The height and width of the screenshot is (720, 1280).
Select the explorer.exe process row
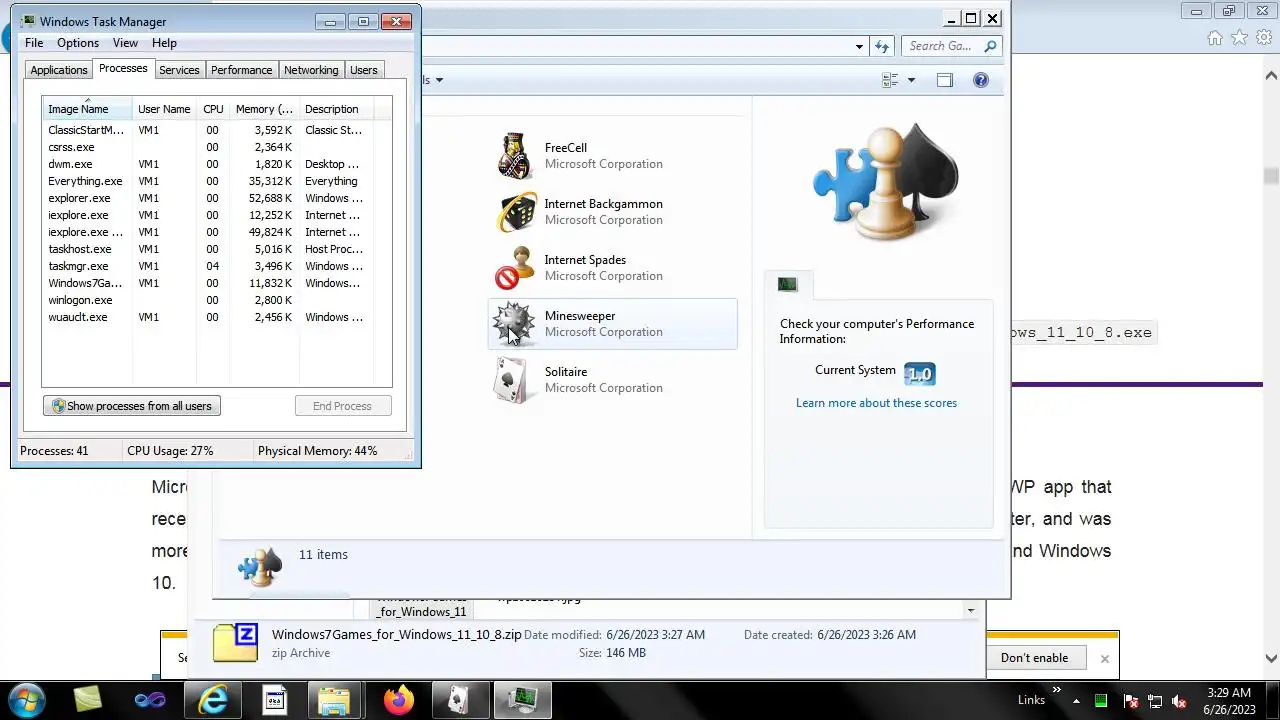(216, 198)
